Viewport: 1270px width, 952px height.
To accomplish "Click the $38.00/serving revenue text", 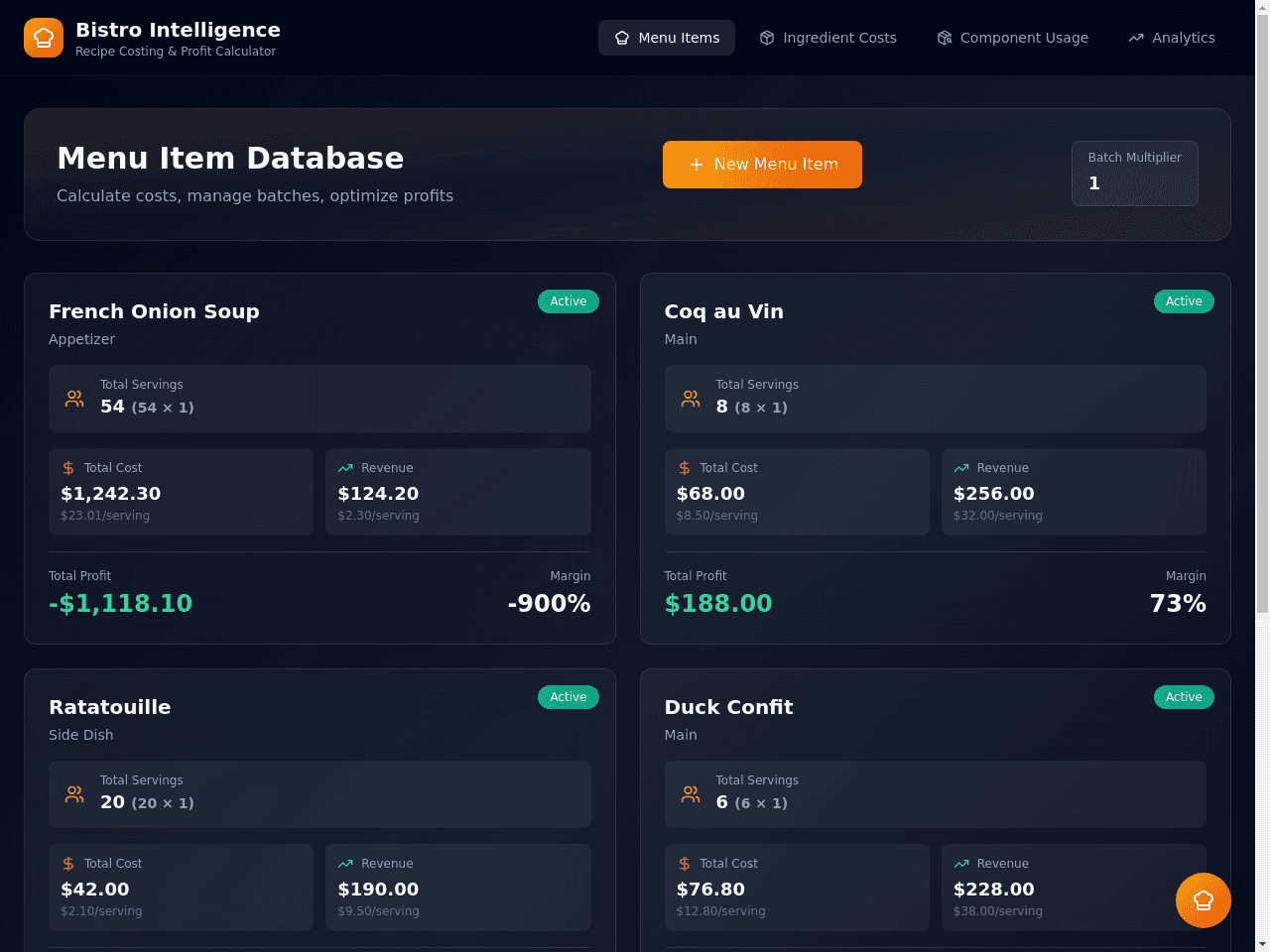I will [998, 911].
